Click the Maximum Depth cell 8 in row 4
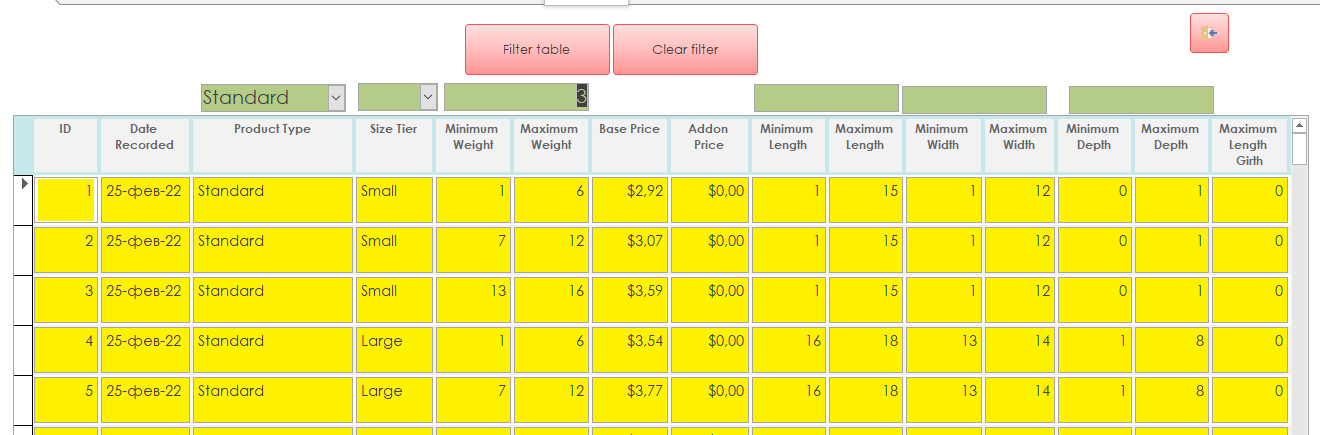Image resolution: width=1320 pixels, height=435 pixels. (1172, 350)
